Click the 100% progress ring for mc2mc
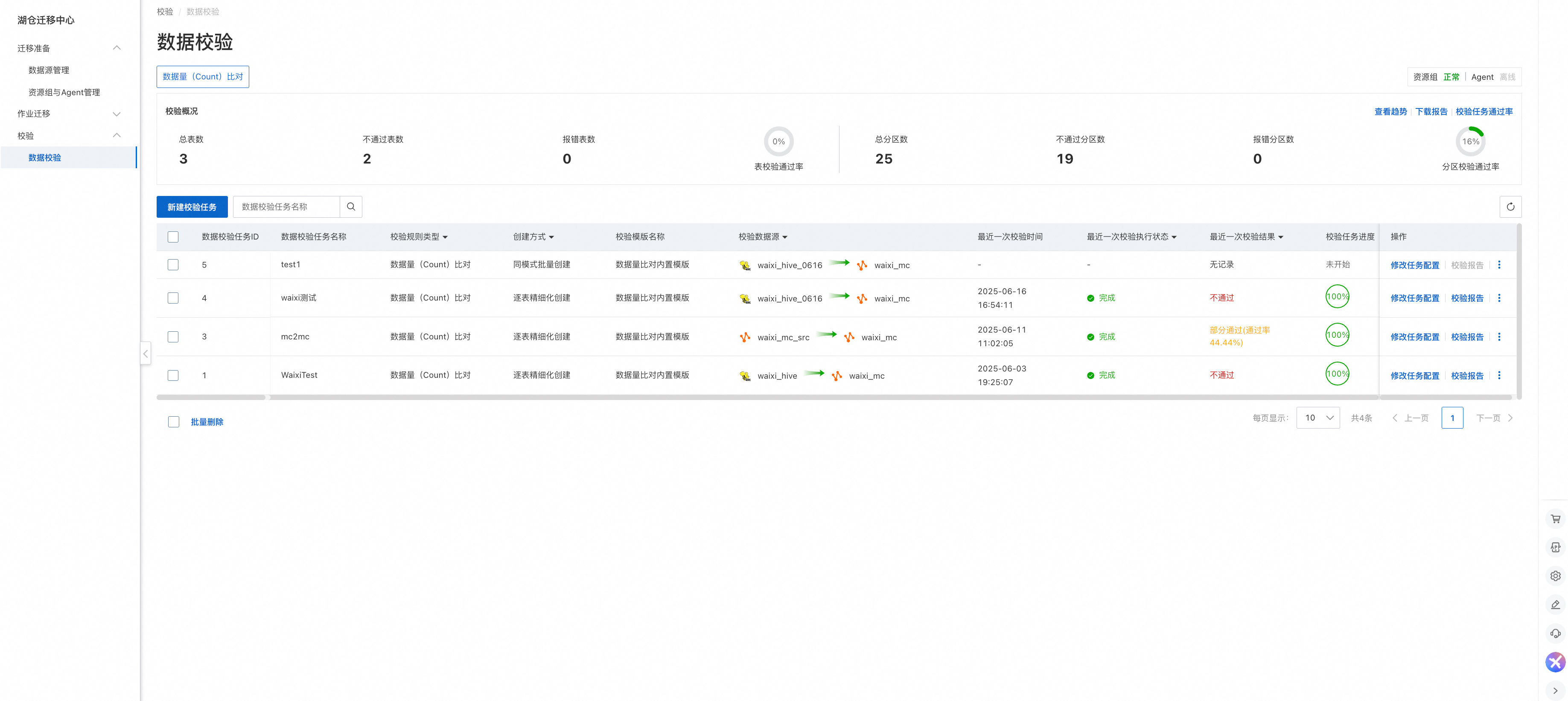 [x=1337, y=335]
